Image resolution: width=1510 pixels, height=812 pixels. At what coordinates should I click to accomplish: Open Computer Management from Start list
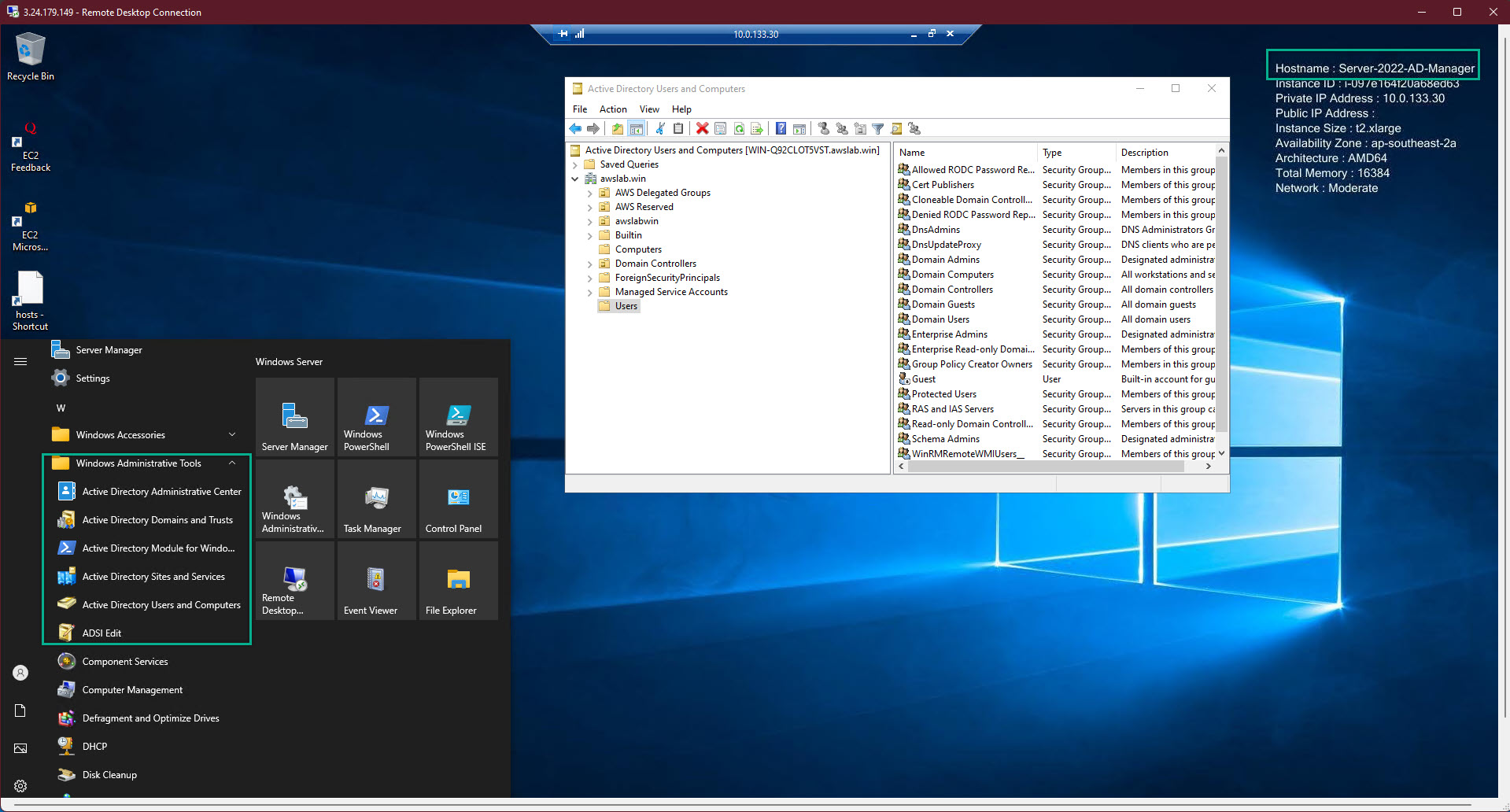pyautogui.click(x=148, y=690)
